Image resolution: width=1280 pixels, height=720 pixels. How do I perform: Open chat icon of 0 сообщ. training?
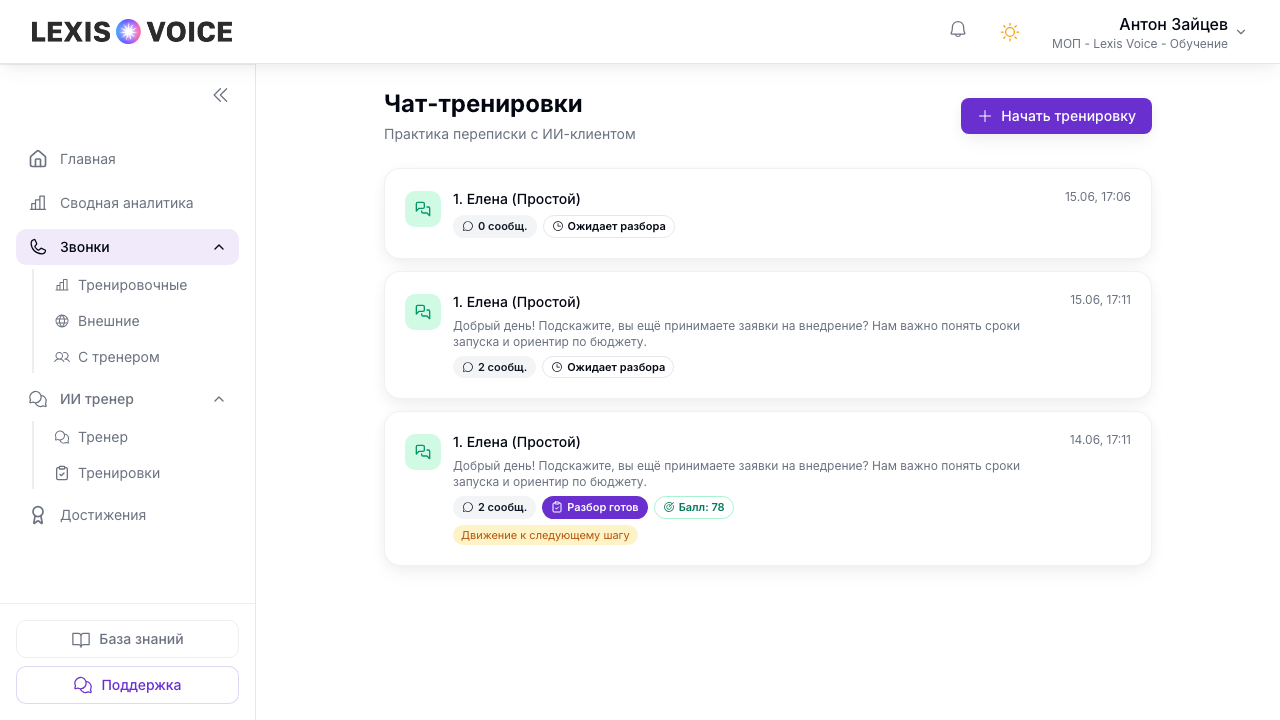pyautogui.click(x=423, y=209)
